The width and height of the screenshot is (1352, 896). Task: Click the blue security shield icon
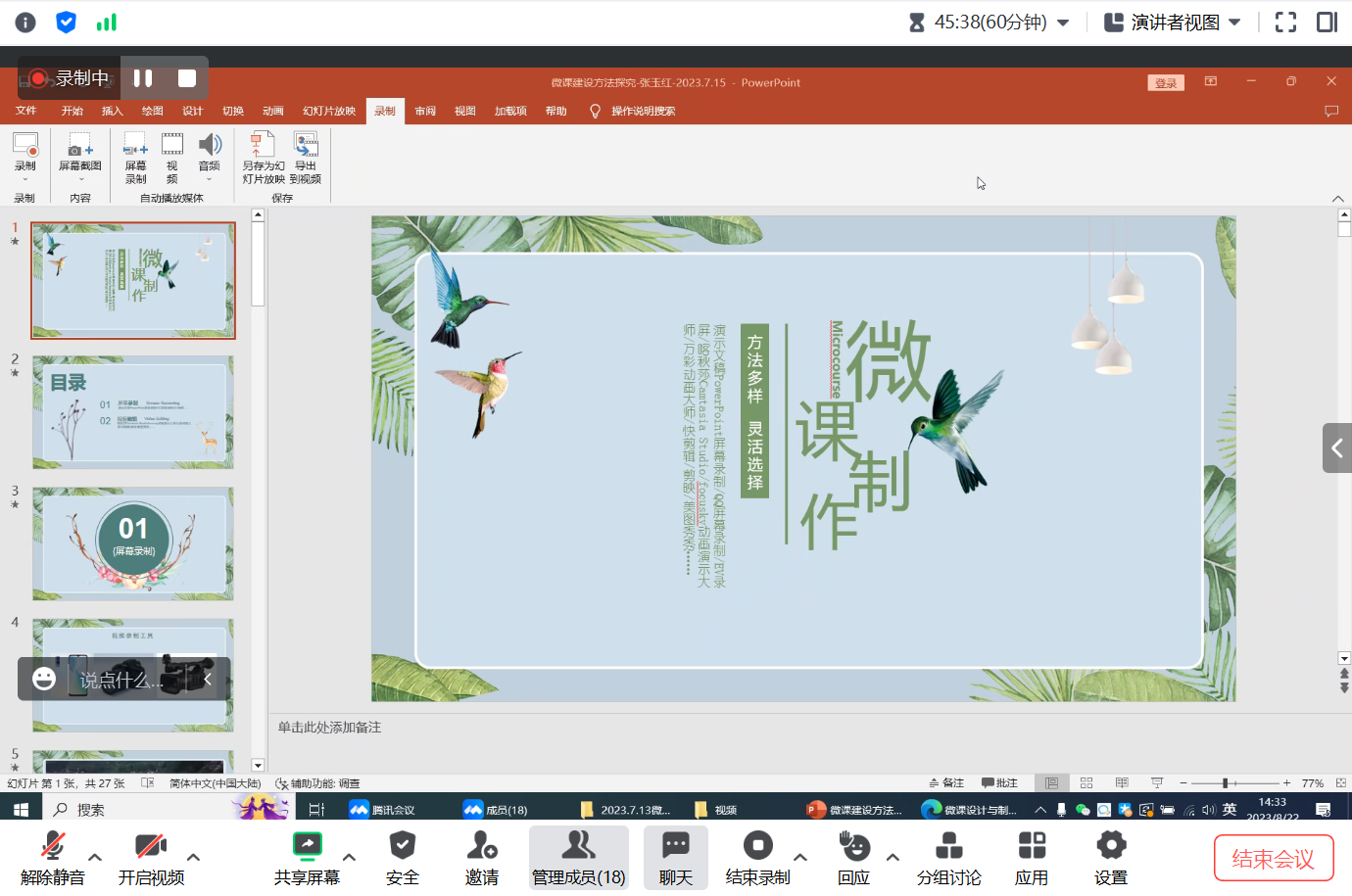click(x=66, y=23)
